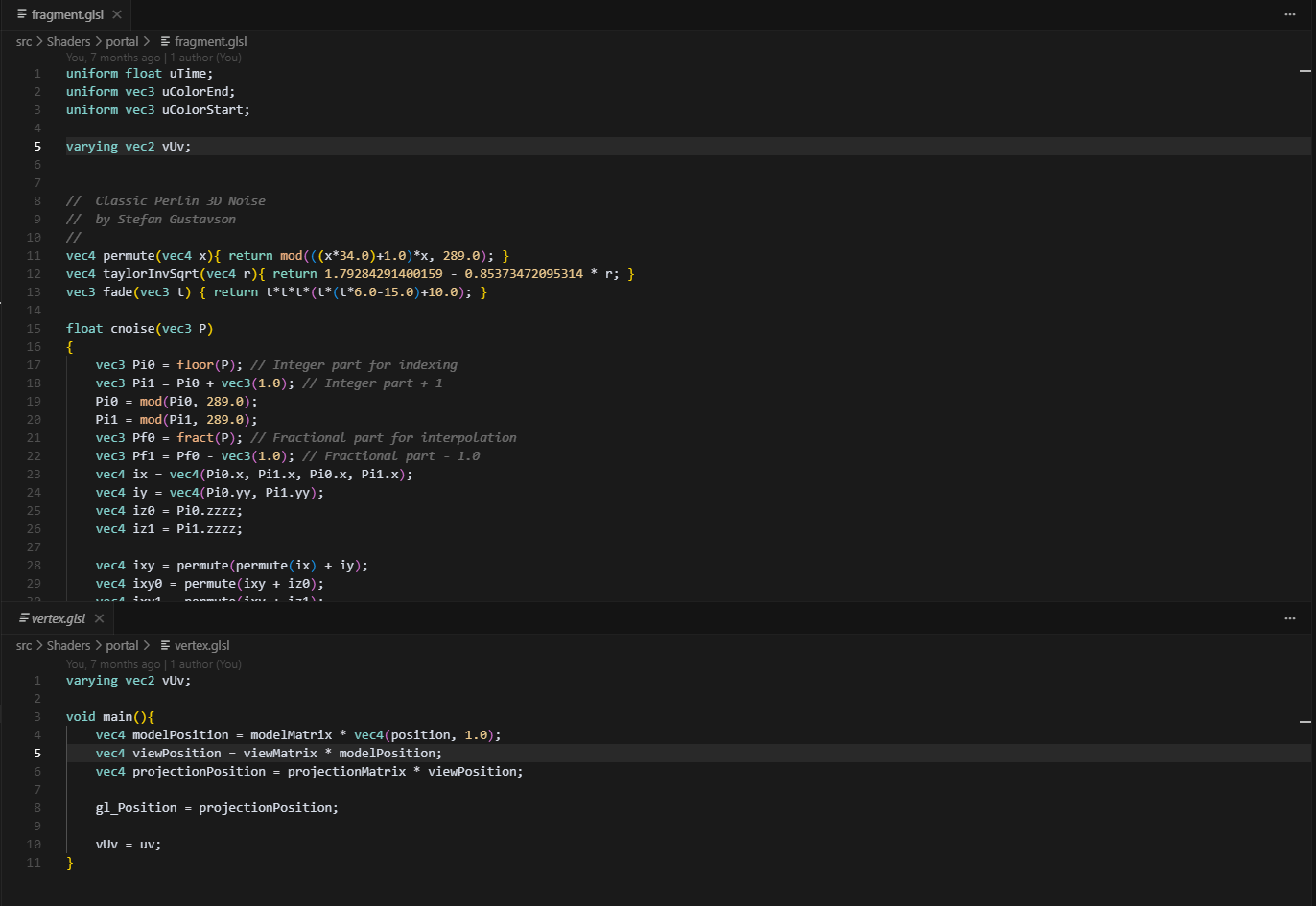Open src breadcrumb in vertex.glsl editor
The image size is (1316, 906).
pyautogui.click(x=24, y=645)
